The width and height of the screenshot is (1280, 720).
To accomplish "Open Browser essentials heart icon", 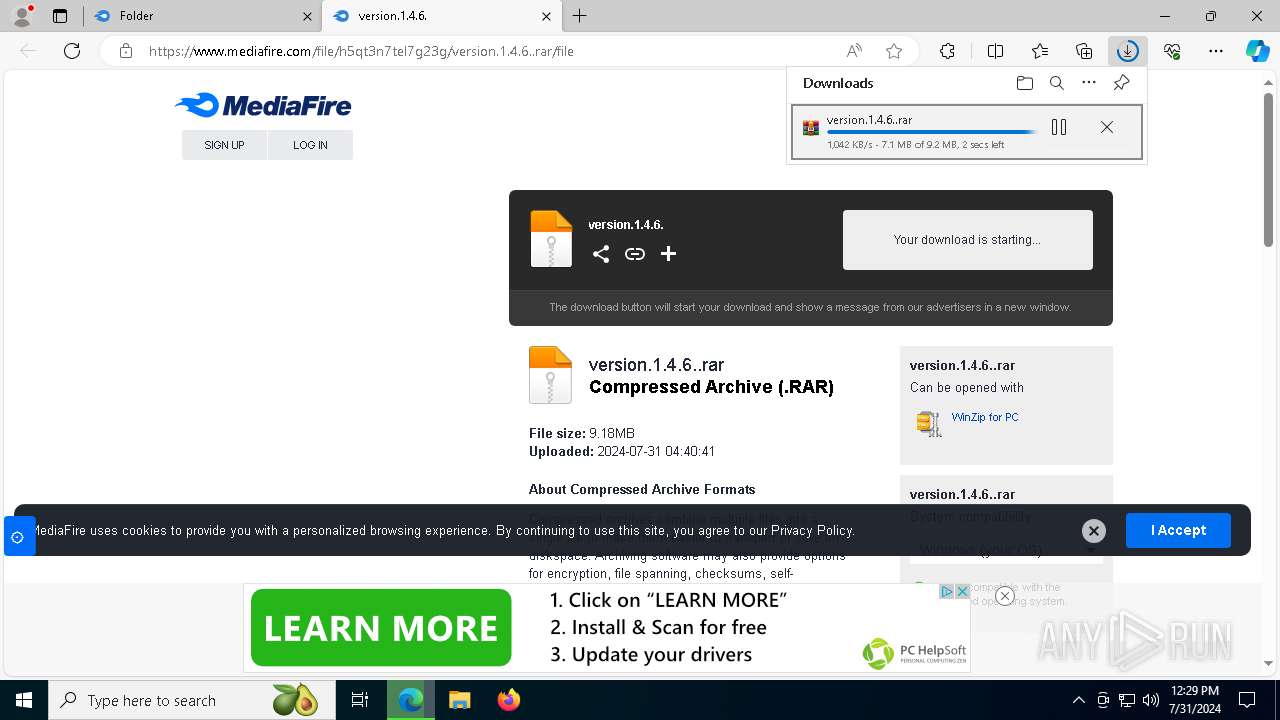I will click(x=1172, y=51).
